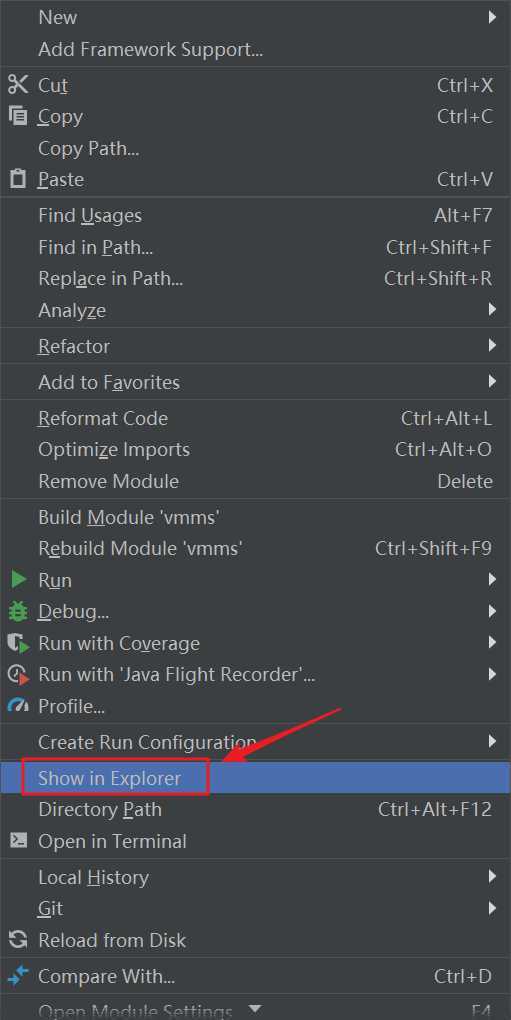This screenshot has width=511, height=1020.
Task: Click the Run with Coverage shield icon
Action: coord(19,643)
